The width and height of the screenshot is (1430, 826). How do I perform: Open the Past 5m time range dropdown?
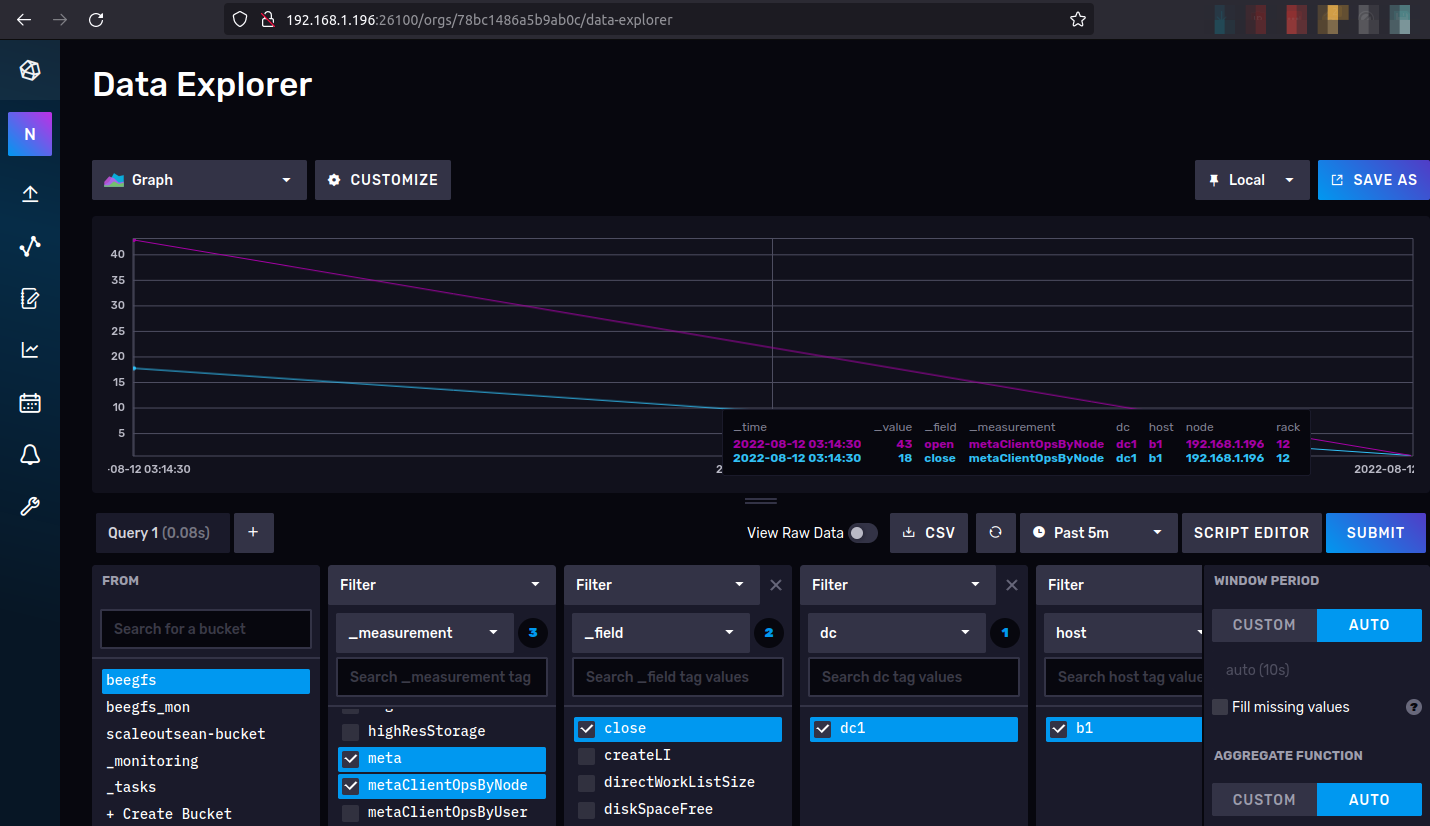point(1098,533)
